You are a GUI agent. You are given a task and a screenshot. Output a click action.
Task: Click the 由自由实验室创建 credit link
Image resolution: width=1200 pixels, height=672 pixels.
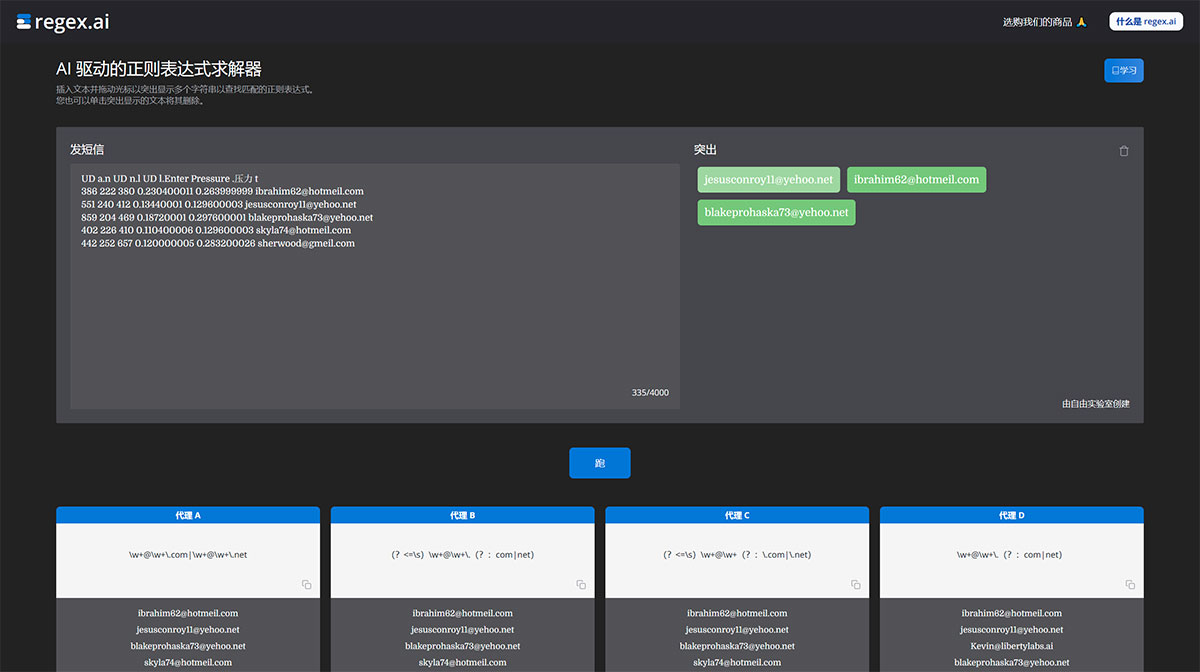pos(1095,404)
